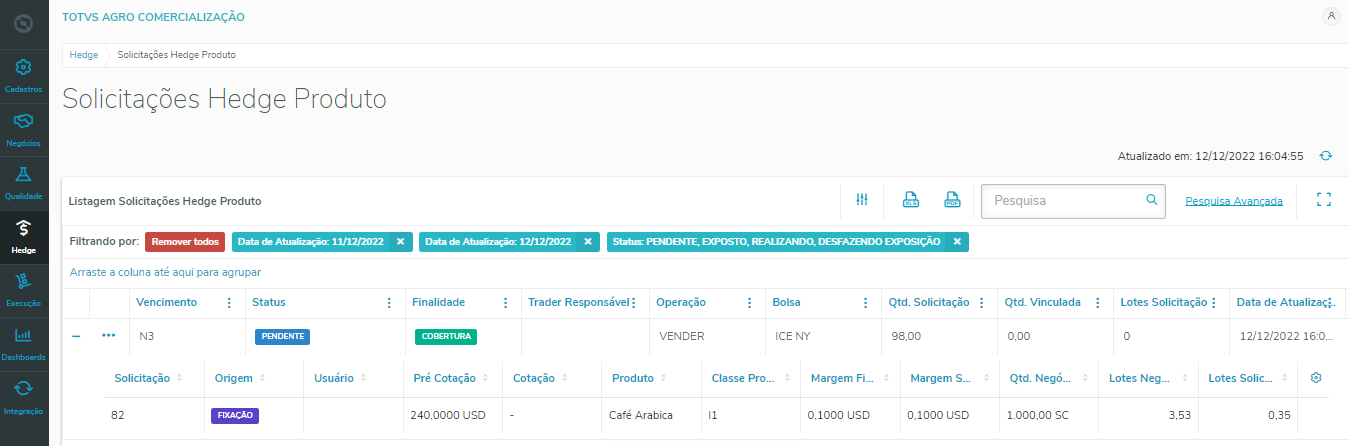This screenshot has width=1349, height=446.
Task: Open the Vencimento column menu
Action: click(229, 303)
